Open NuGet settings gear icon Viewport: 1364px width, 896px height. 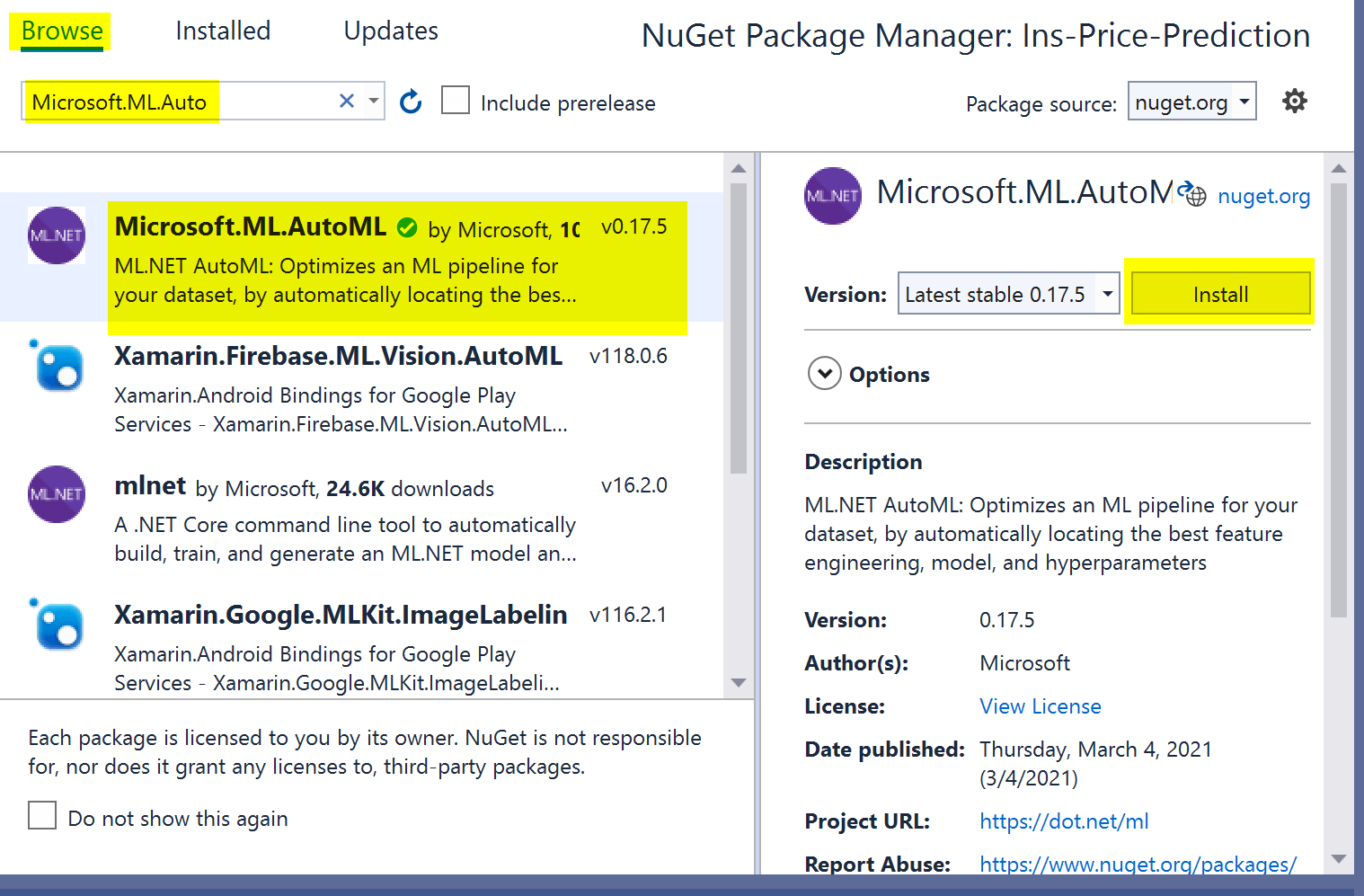(1295, 101)
